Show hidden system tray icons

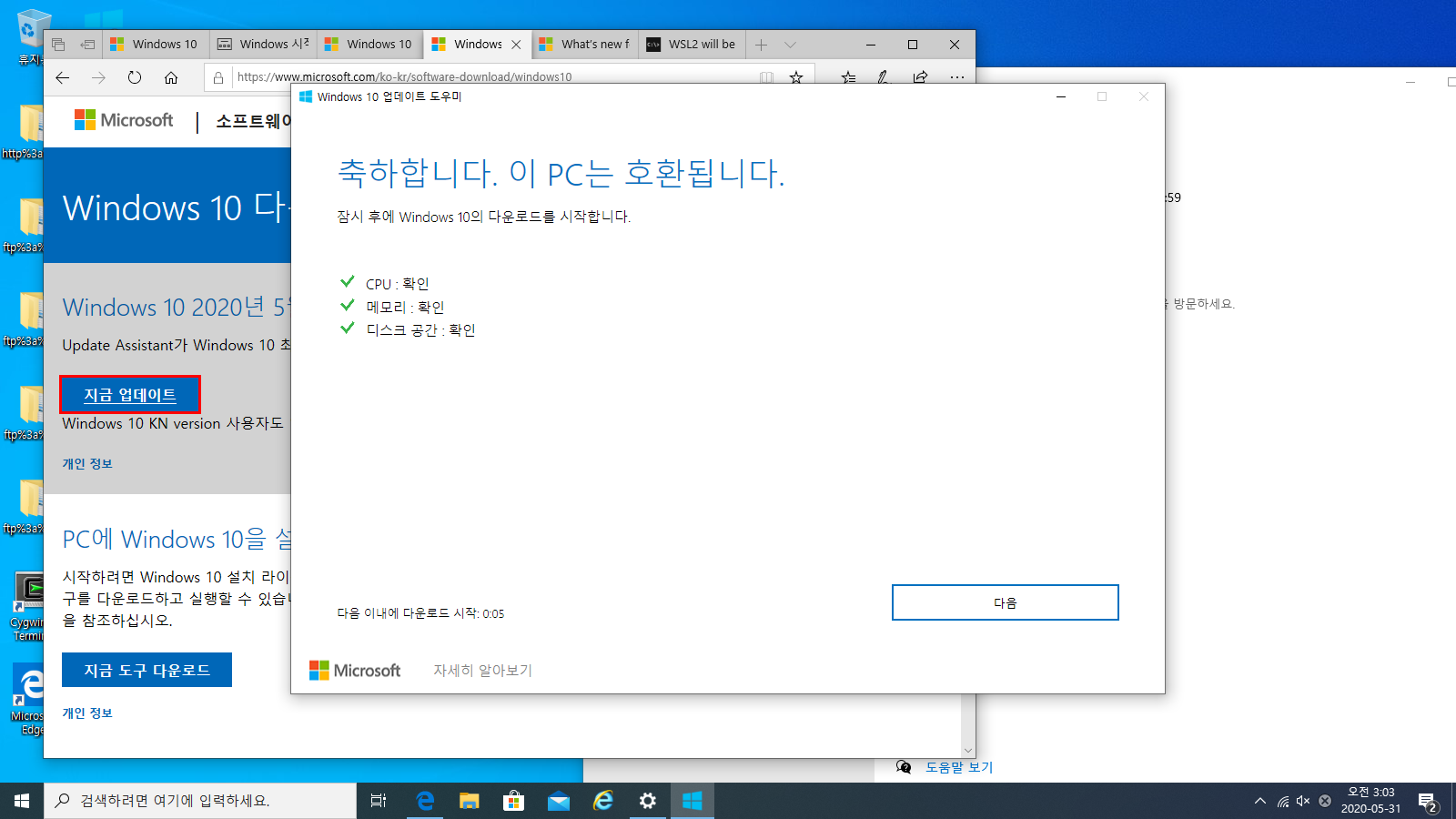(1260, 801)
